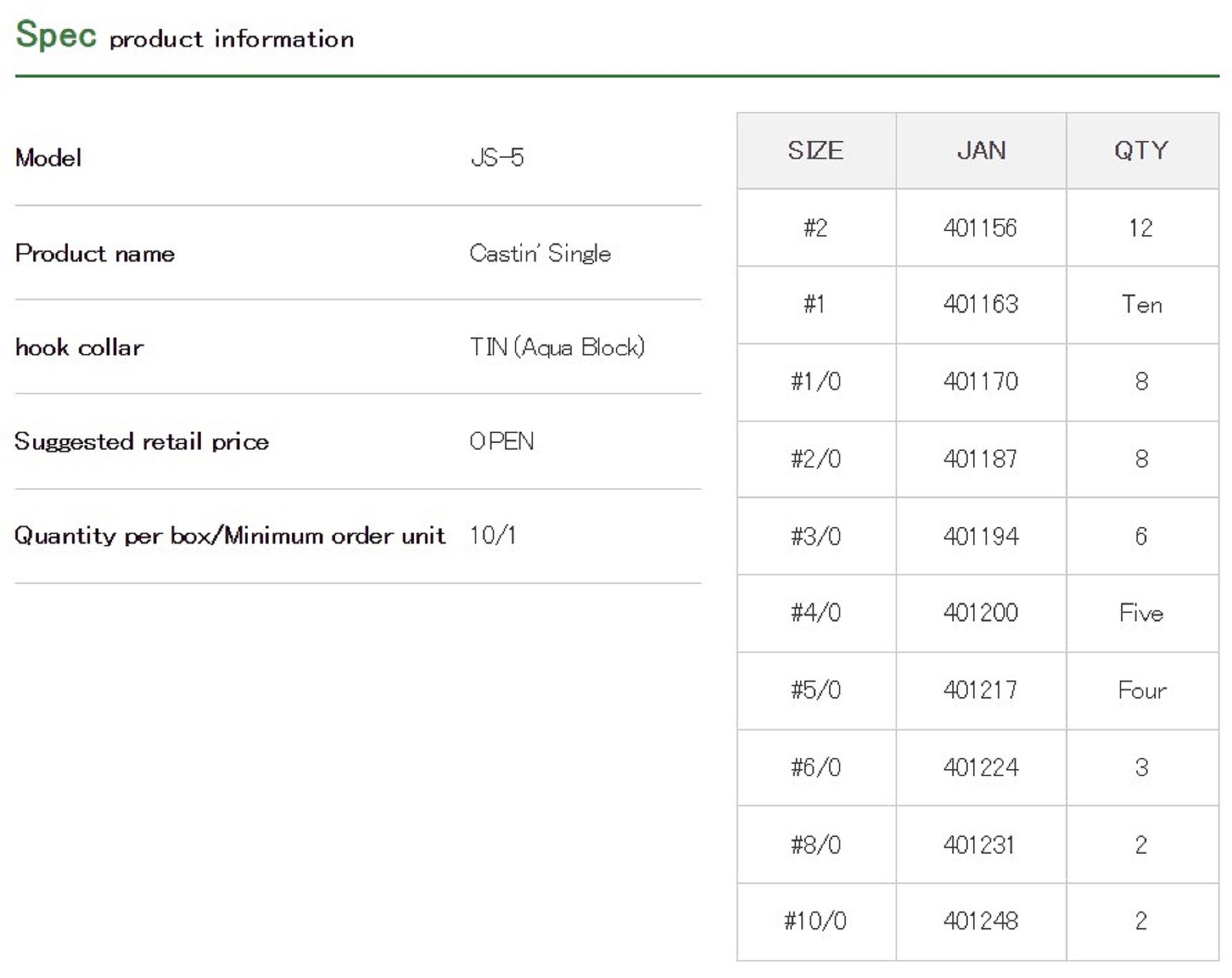Screen dimensions: 1232x978
Task: Click the 'Castin' Single' product name value
Action: point(540,254)
